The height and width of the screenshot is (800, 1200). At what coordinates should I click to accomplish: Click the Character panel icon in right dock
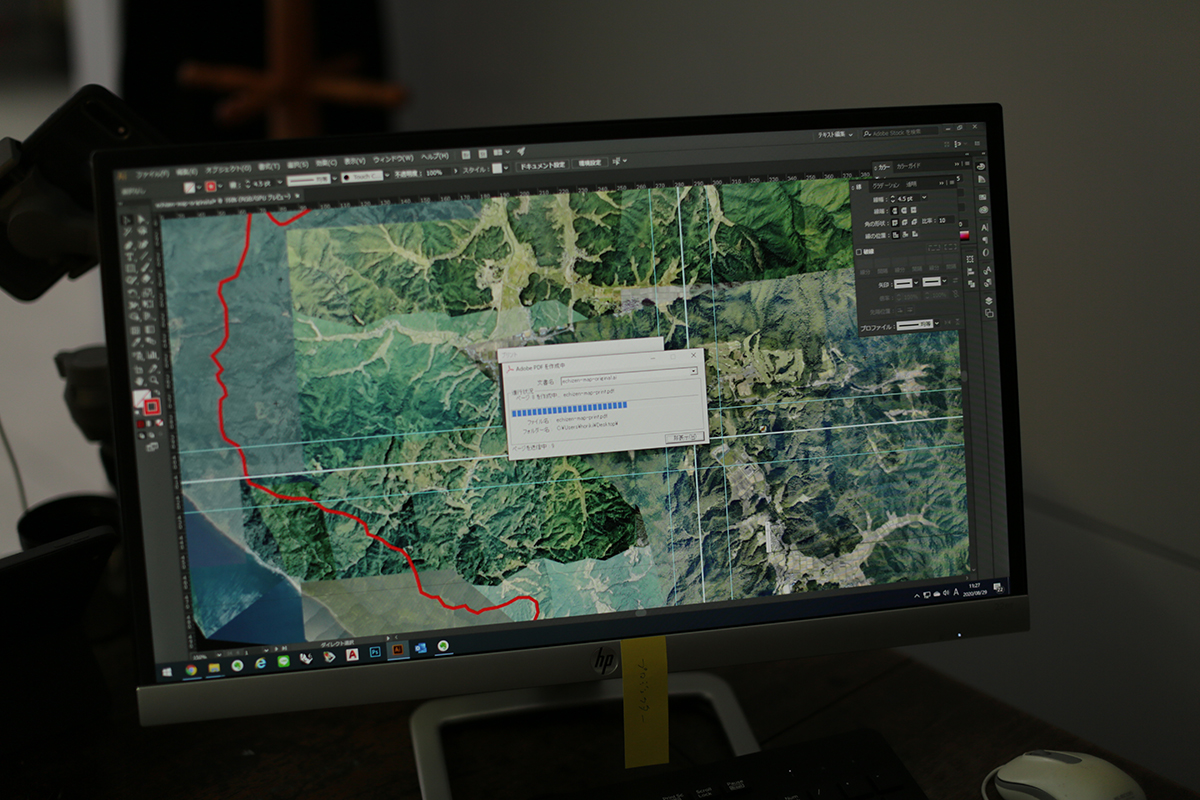pos(985,227)
